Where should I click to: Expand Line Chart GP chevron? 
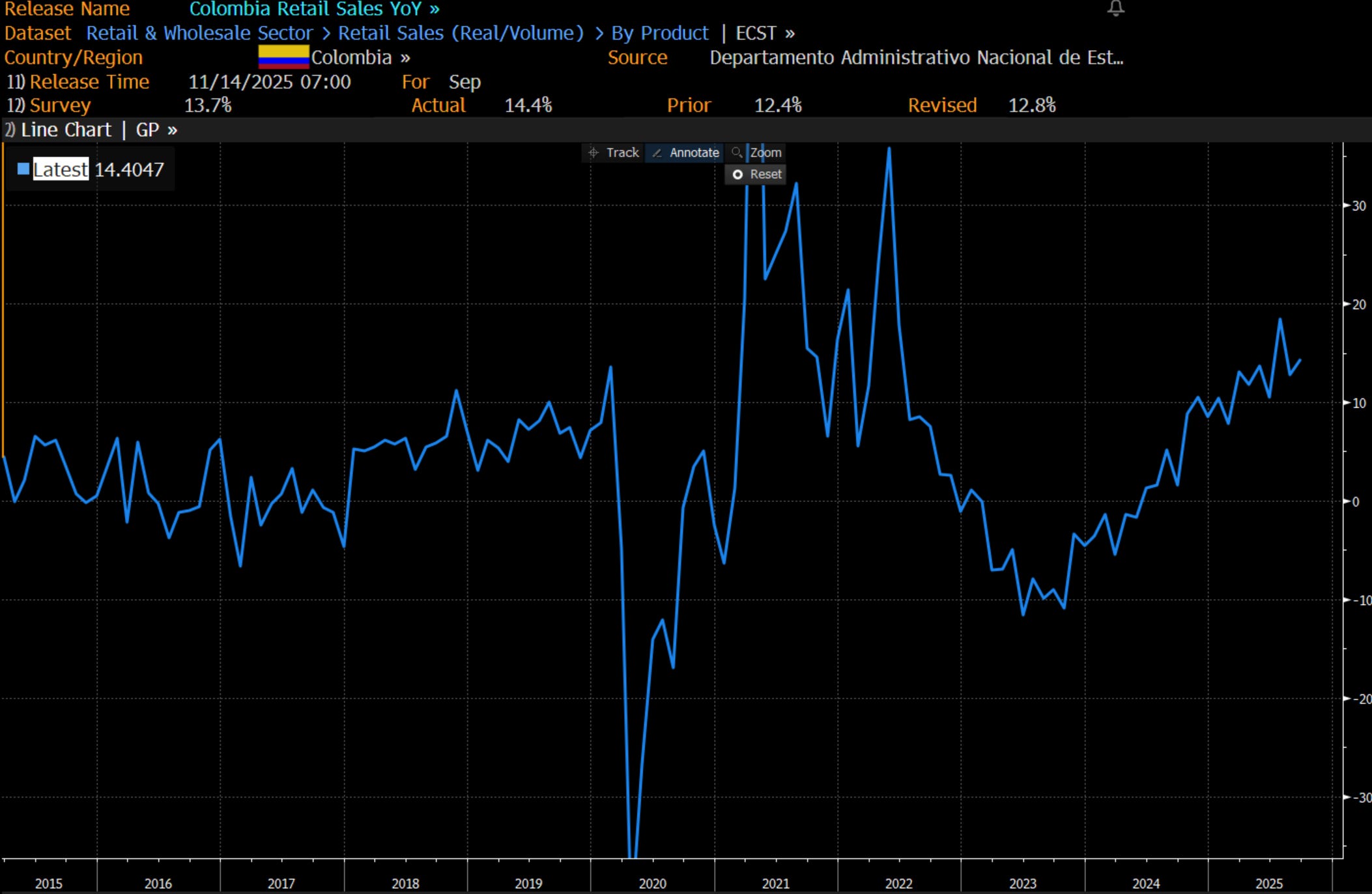click(x=172, y=130)
